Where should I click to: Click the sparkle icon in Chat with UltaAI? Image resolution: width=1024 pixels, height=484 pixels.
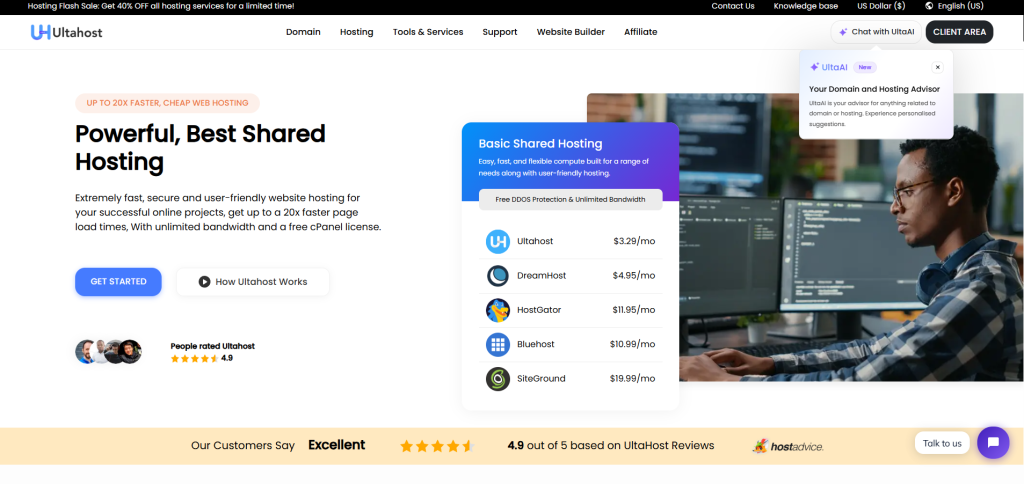[x=843, y=32]
